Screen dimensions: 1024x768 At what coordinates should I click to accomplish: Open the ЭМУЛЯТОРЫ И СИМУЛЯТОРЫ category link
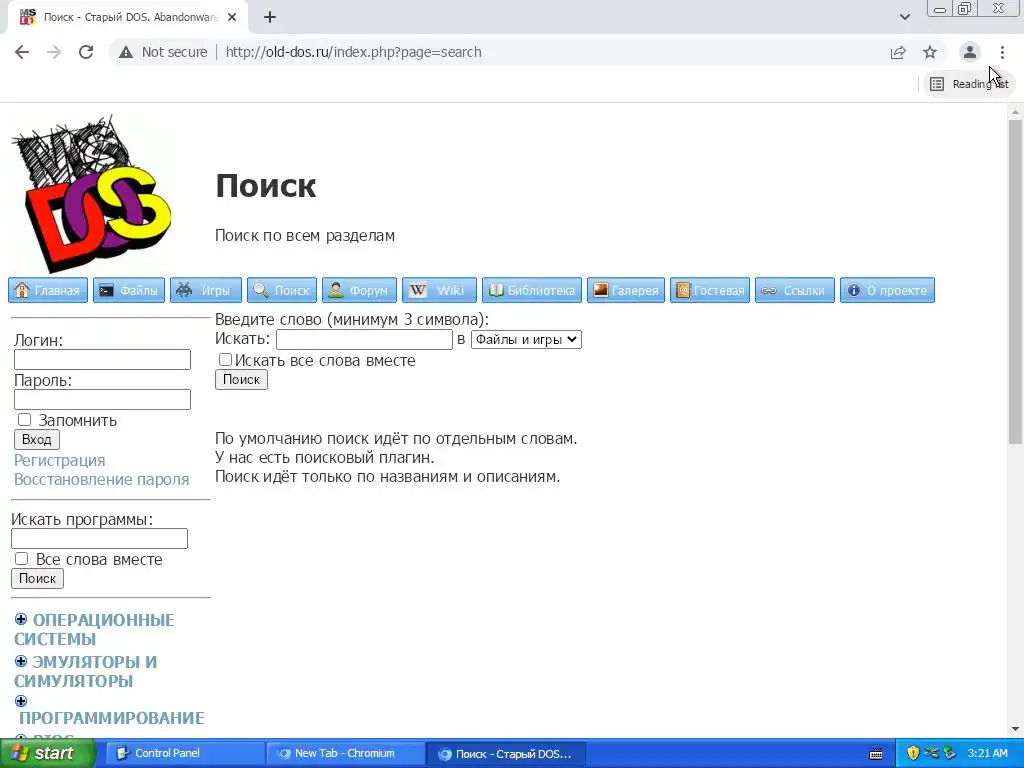click(x=86, y=671)
